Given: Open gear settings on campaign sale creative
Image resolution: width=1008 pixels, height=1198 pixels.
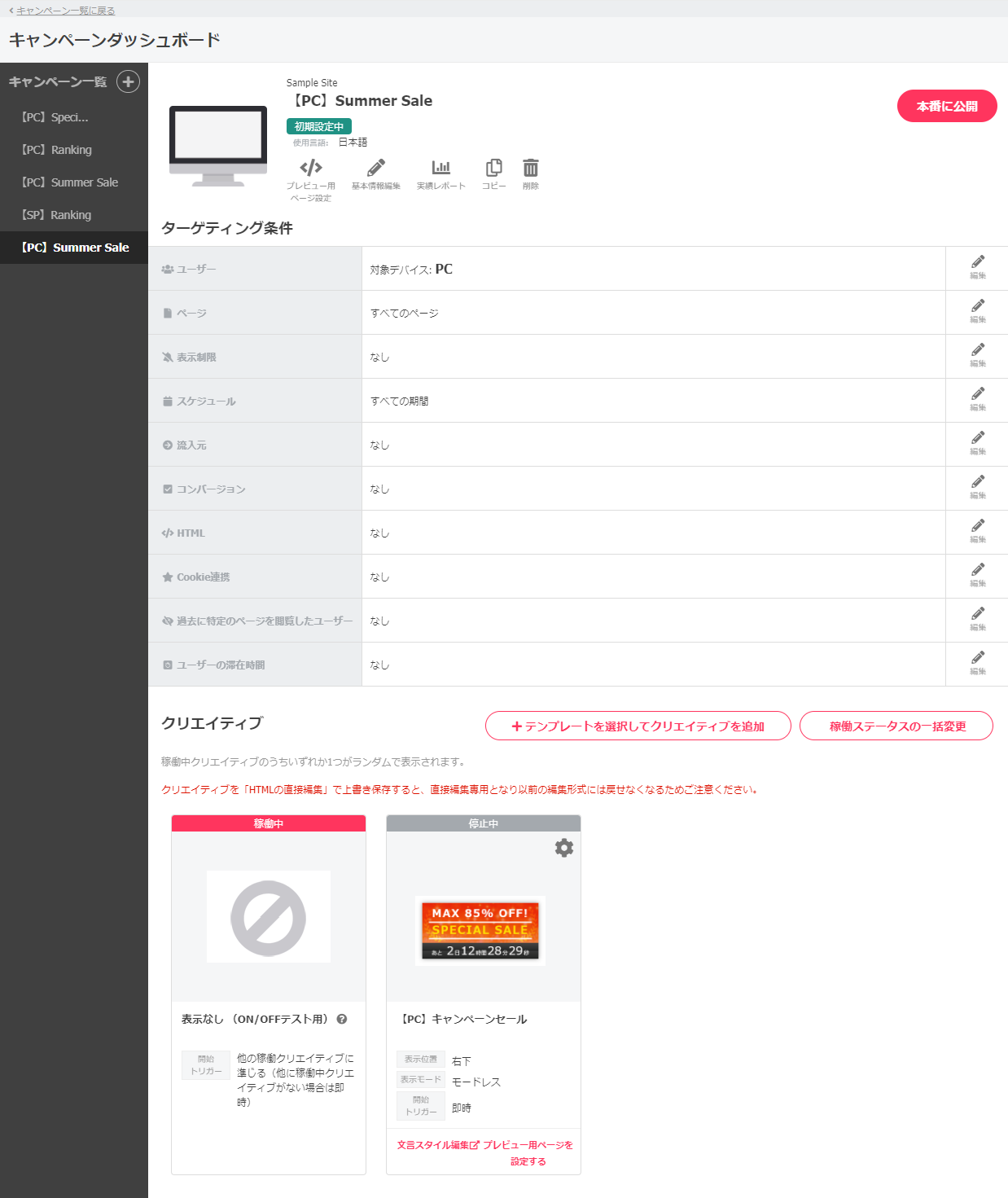Looking at the screenshot, I should [563, 848].
